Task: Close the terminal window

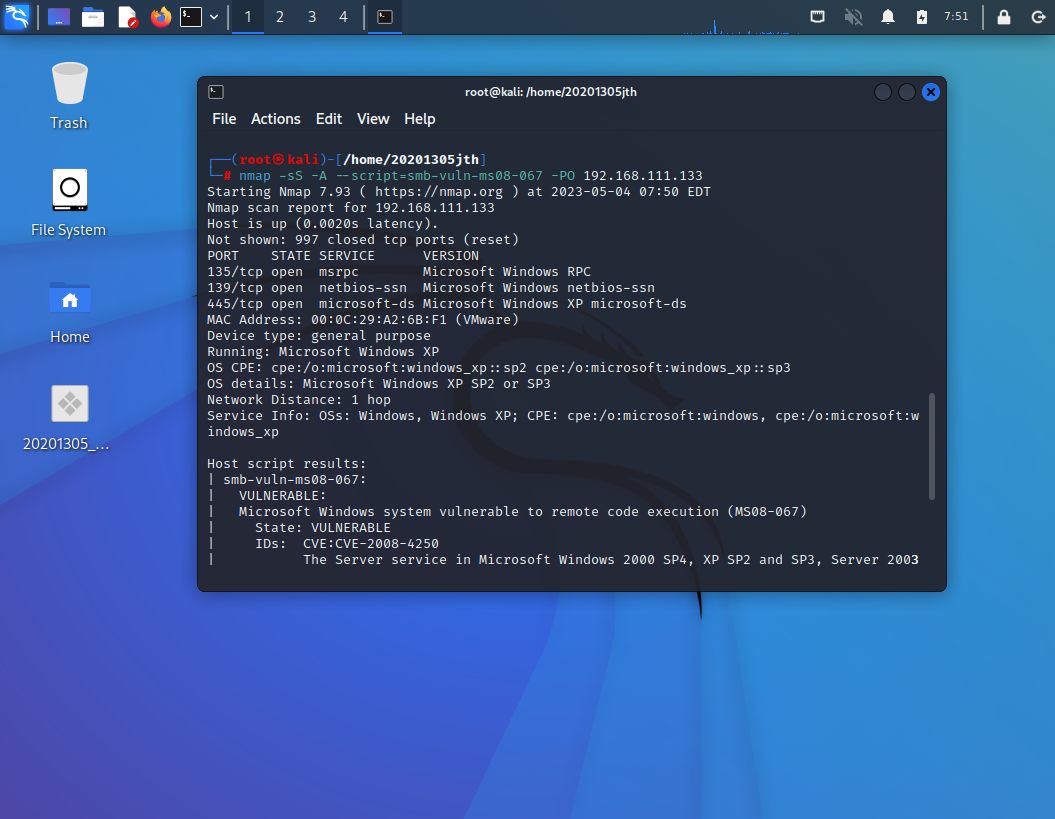Action: (x=931, y=92)
